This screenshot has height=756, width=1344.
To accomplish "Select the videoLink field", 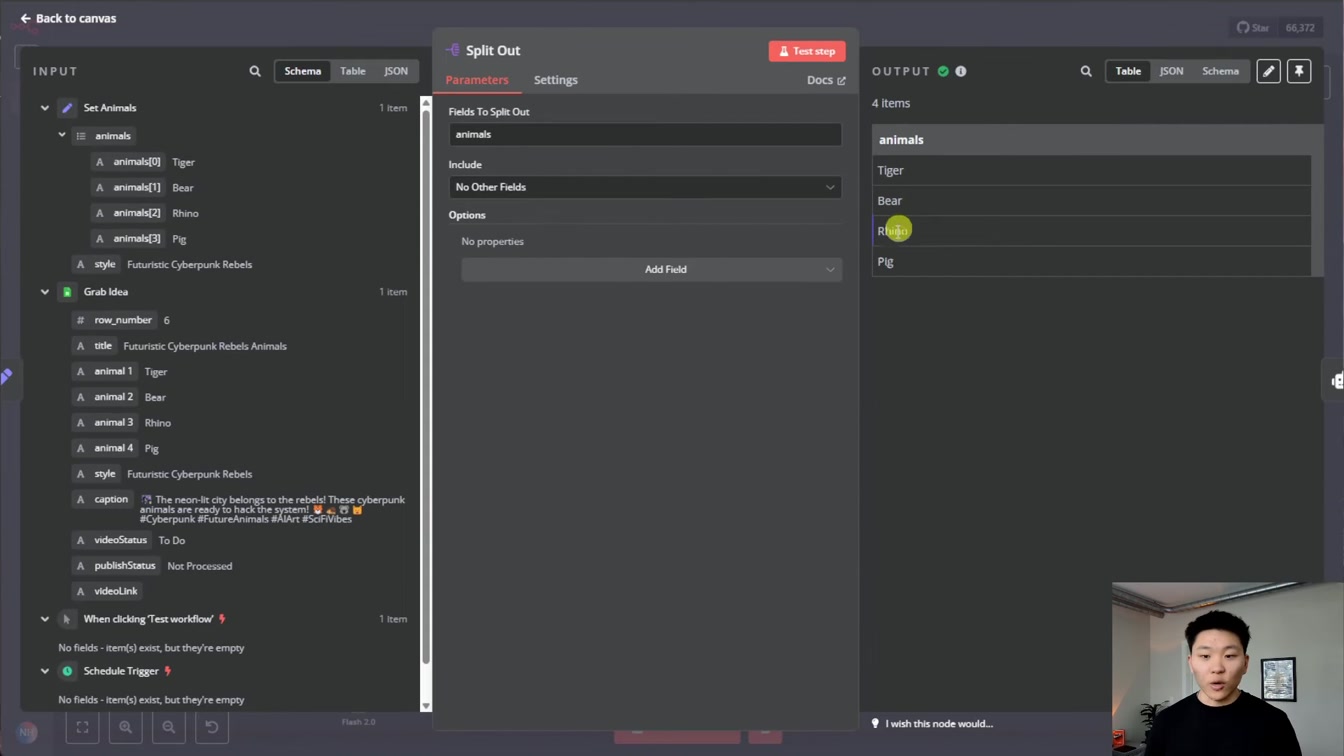I will pos(108,591).
